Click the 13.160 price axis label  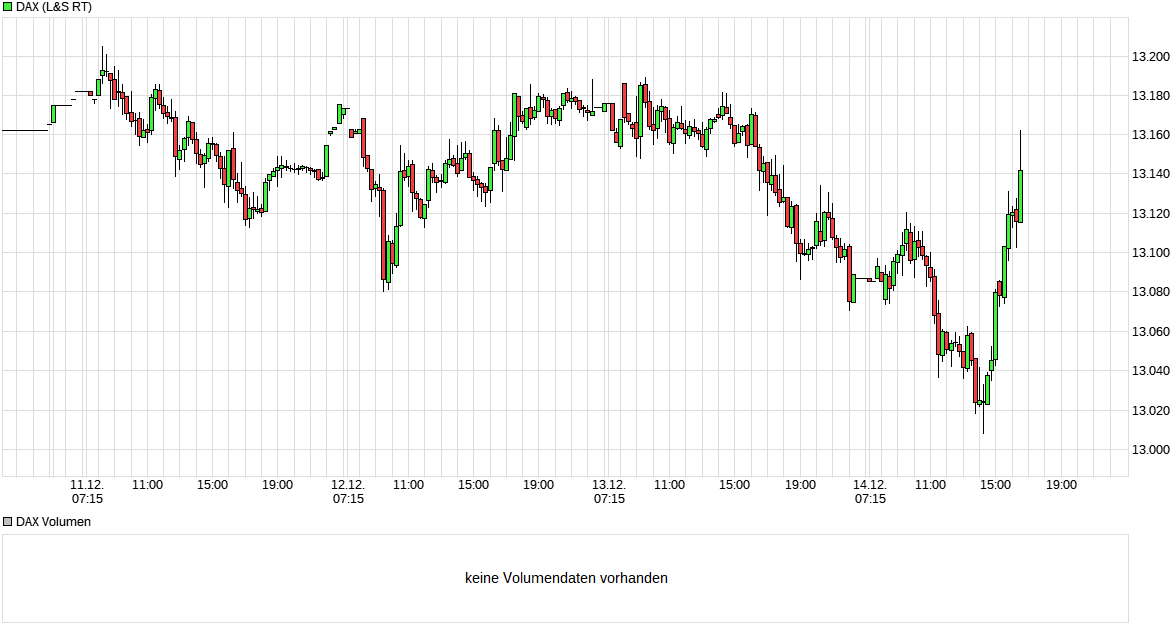1150,135
